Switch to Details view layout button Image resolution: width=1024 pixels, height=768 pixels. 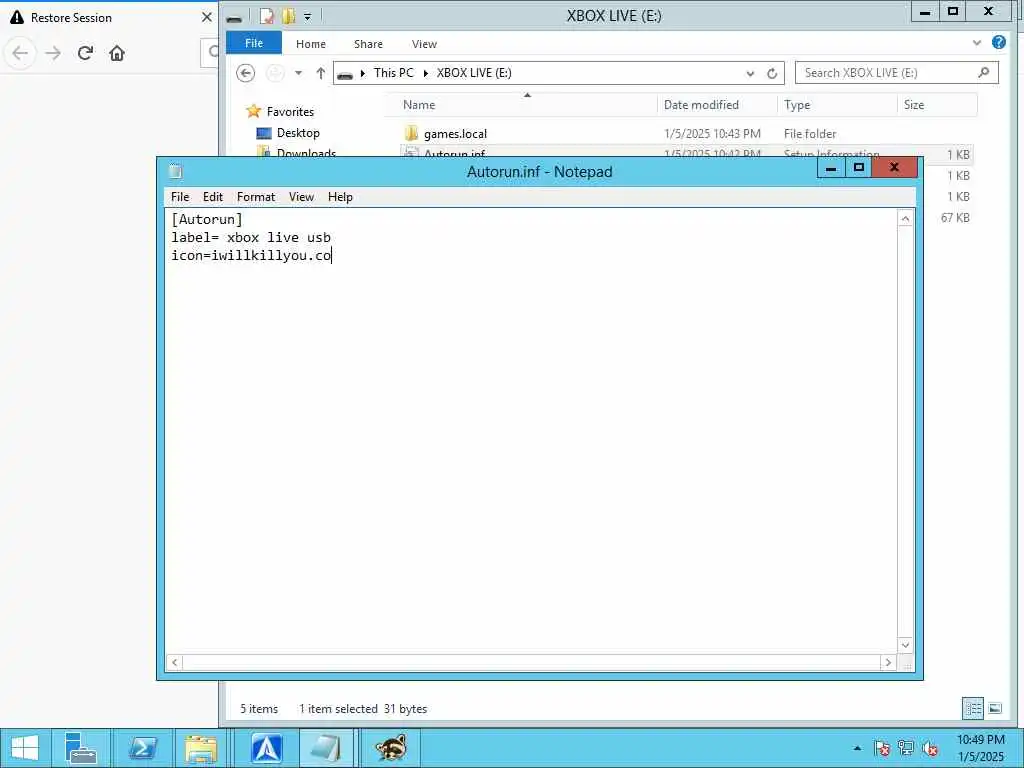coord(972,709)
